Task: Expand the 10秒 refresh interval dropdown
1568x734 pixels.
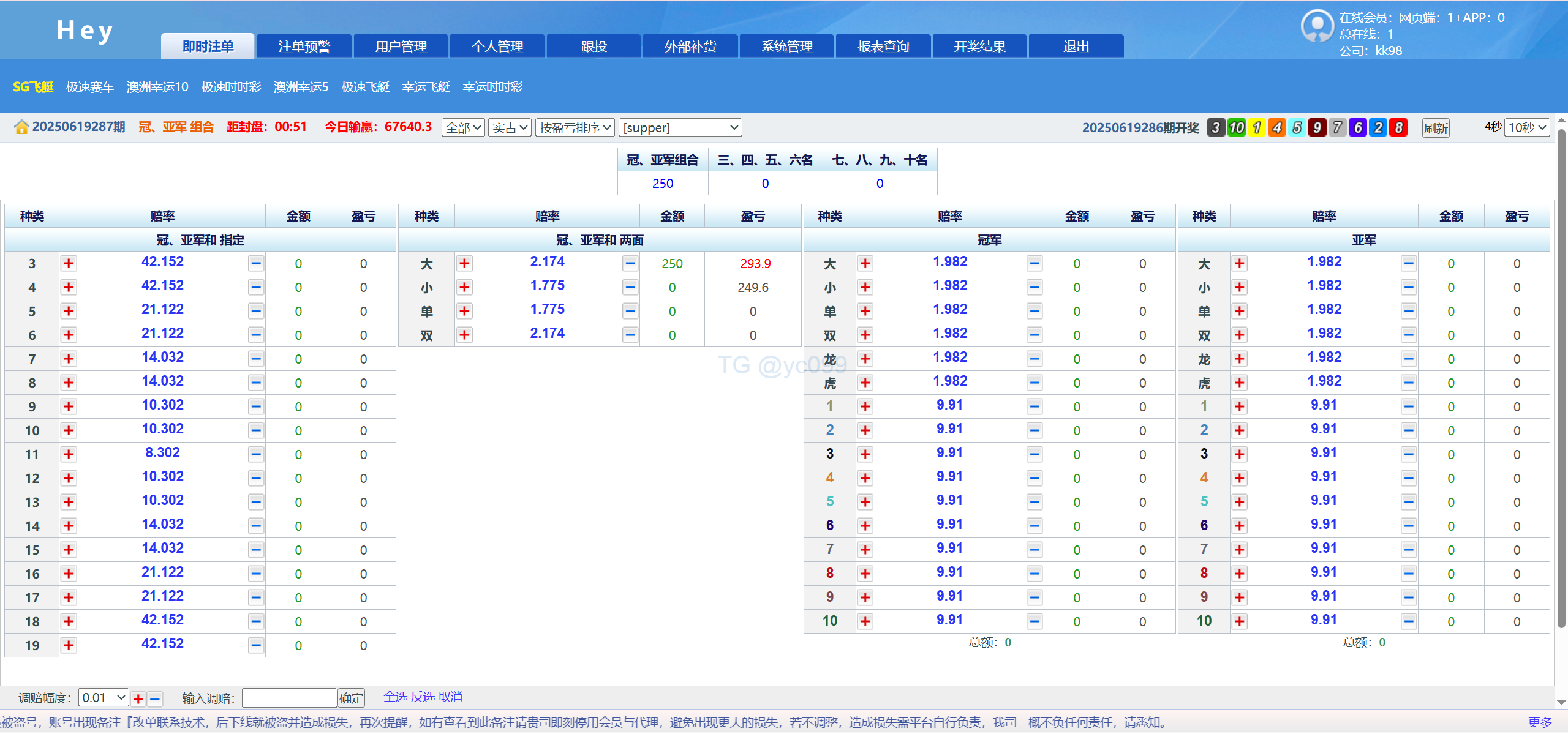Action: 1527,127
